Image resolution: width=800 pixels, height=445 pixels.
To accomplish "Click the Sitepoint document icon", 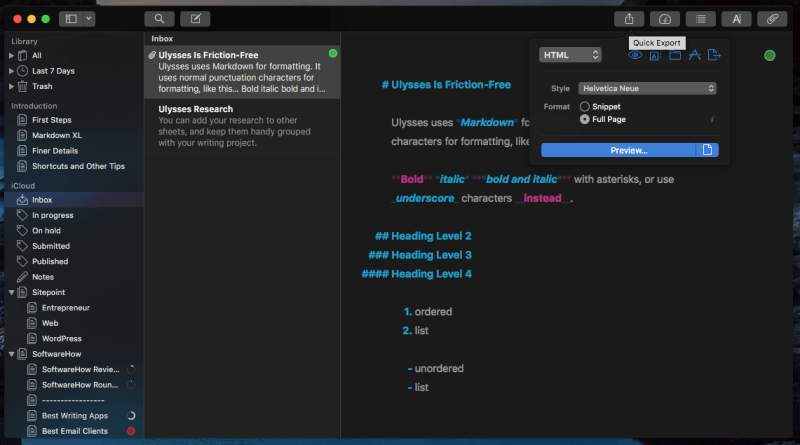I will point(22,292).
